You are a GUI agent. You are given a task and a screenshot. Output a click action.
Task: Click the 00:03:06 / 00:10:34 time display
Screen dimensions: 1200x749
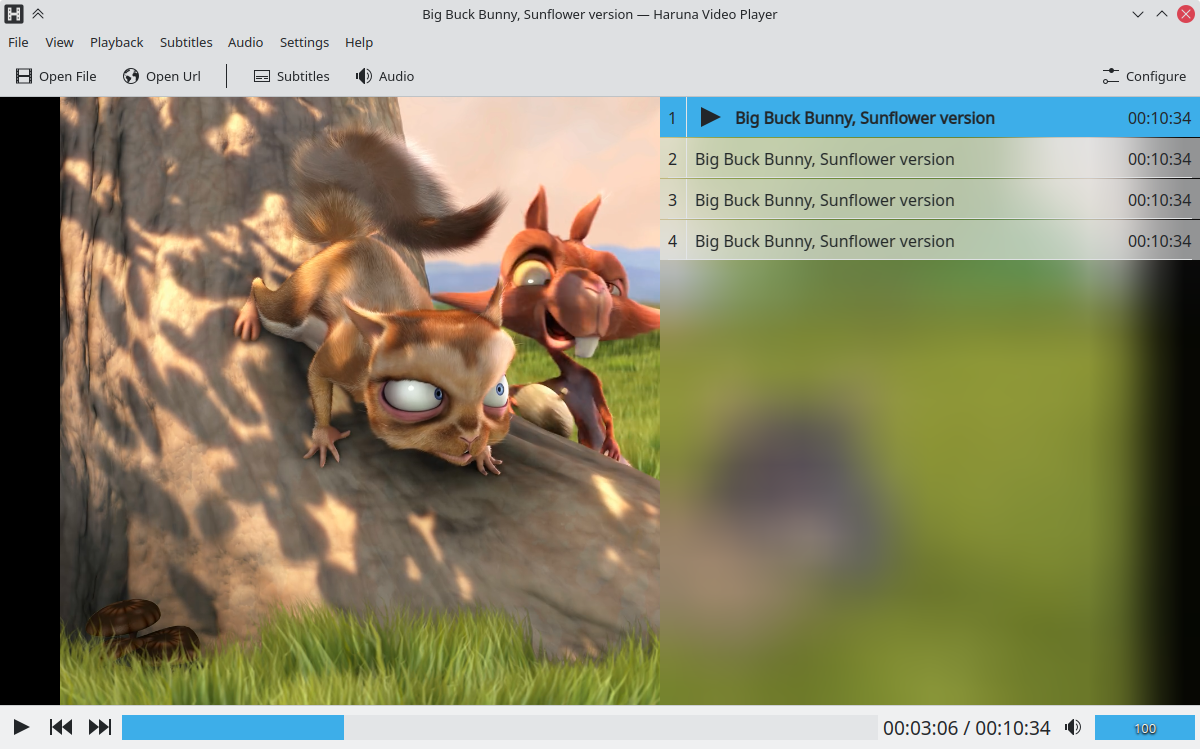[967, 728]
